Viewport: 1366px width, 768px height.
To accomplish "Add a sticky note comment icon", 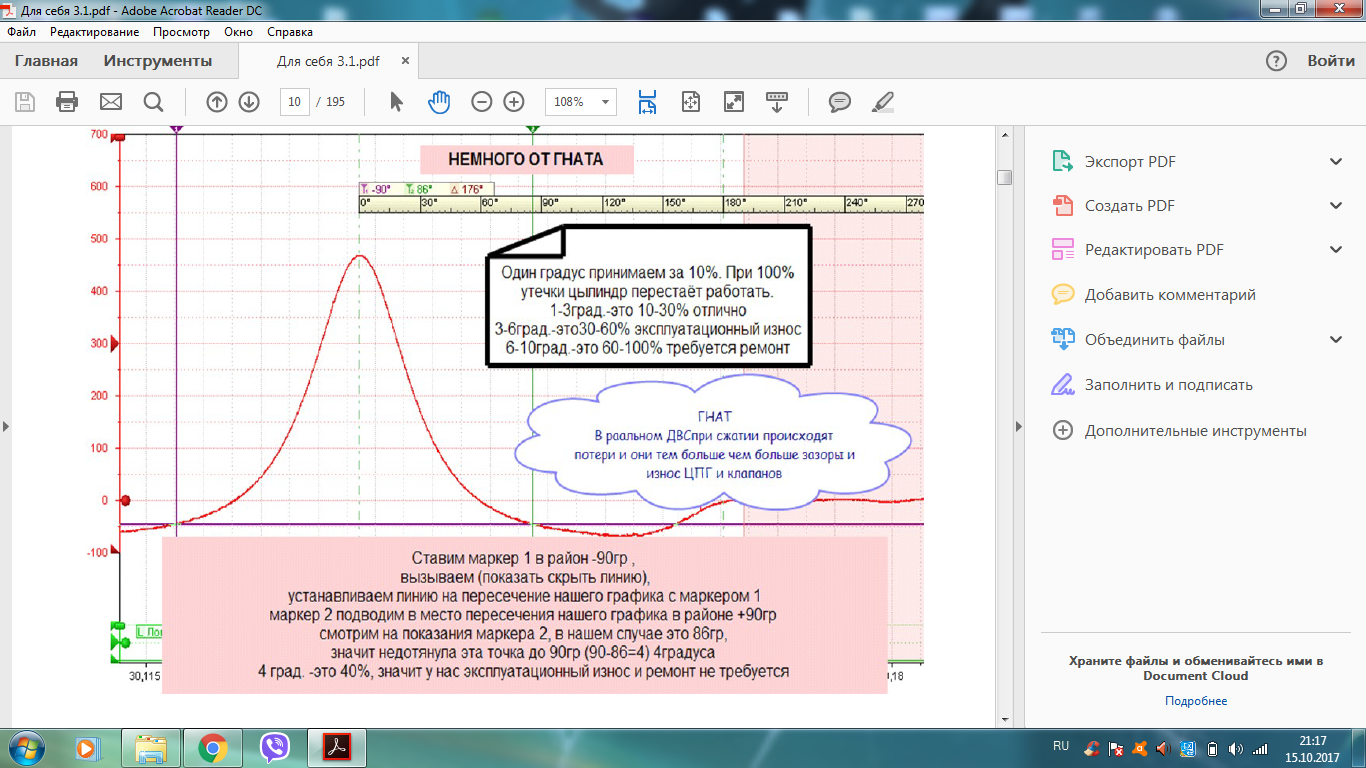I will pyautogui.click(x=840, y=101).
